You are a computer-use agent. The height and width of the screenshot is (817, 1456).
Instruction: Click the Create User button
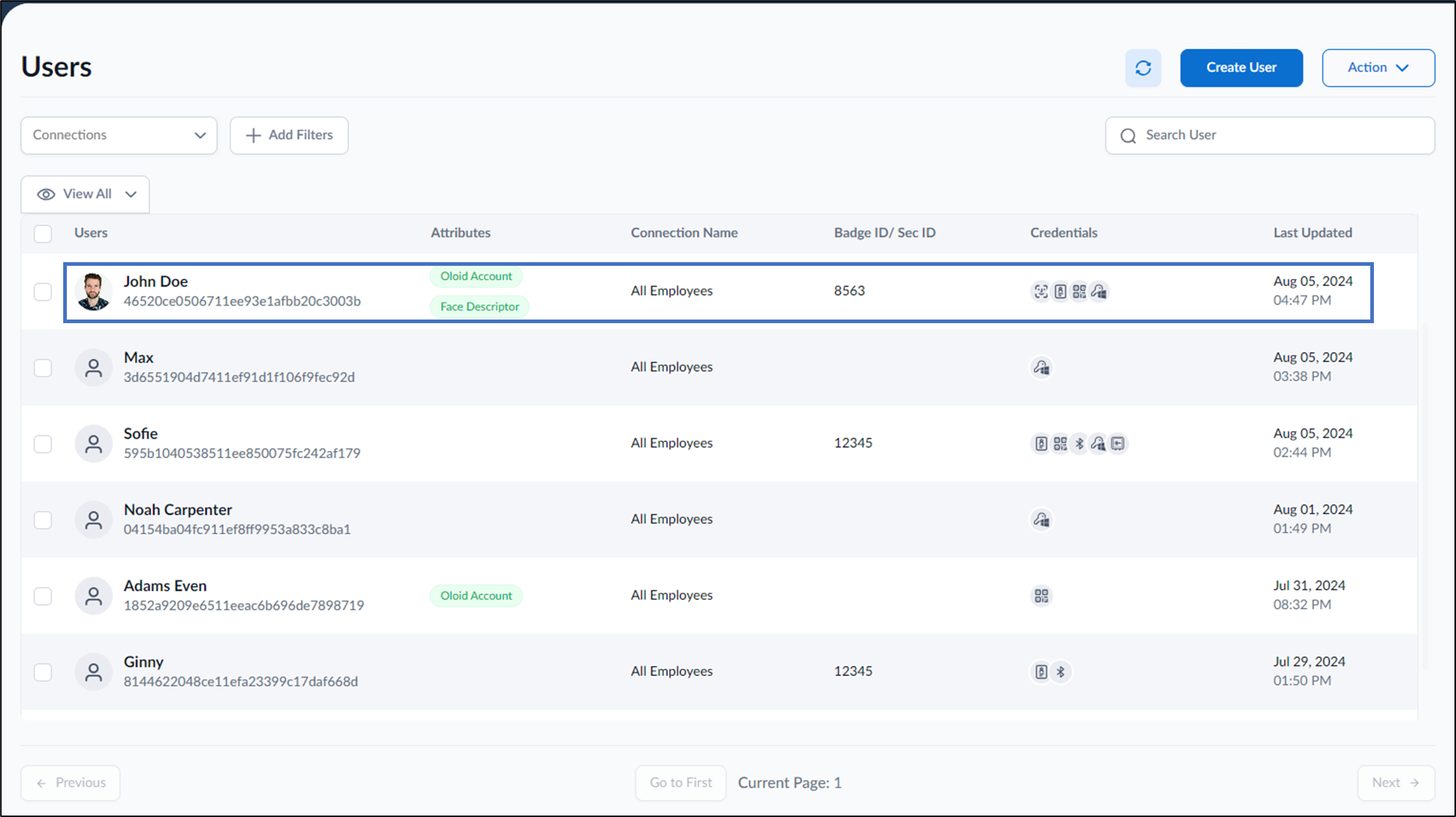(1241, 68)
